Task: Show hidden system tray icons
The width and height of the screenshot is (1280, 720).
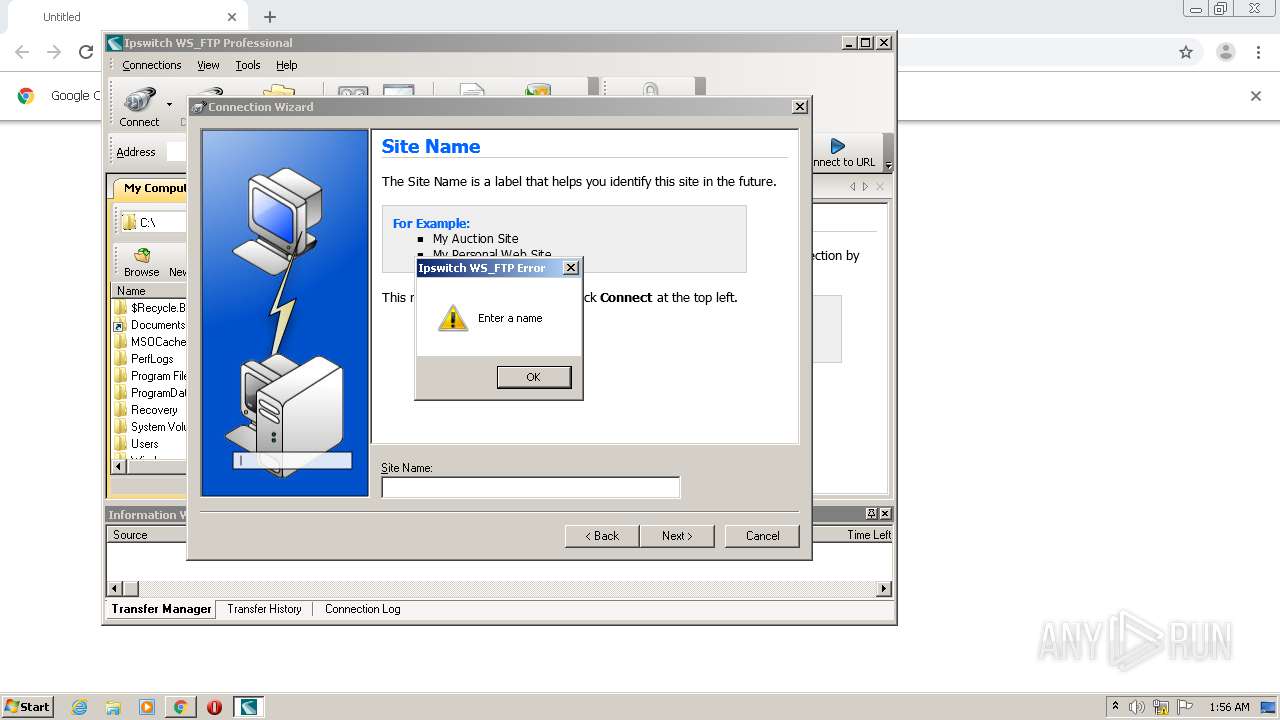Action: [x=1115, y=706]
